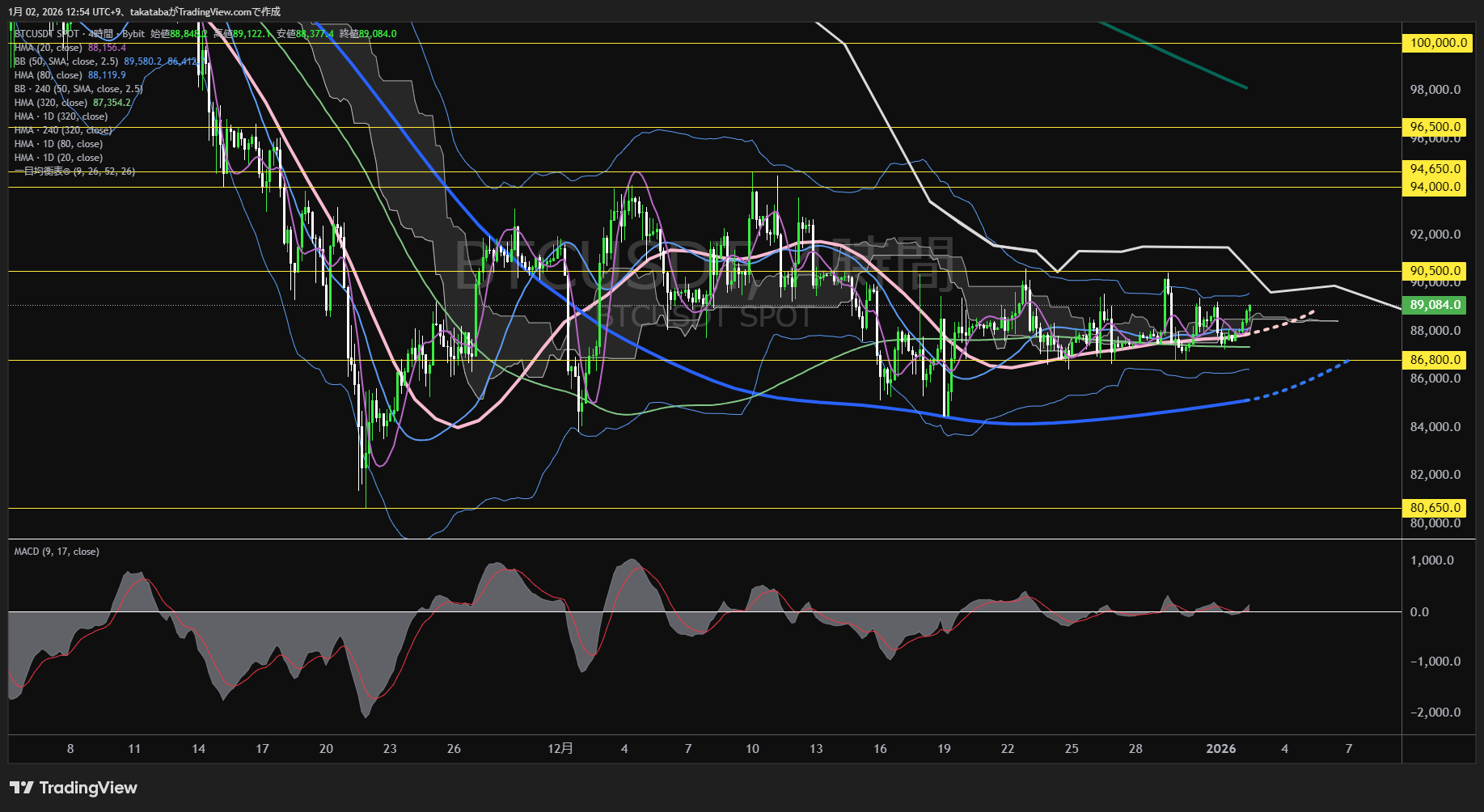Select the BTCUSDT SPOT symbol title
Image resolution: width=1484 pixels, height=812 pixels.
pyautogui.click(x=47, y=34)
